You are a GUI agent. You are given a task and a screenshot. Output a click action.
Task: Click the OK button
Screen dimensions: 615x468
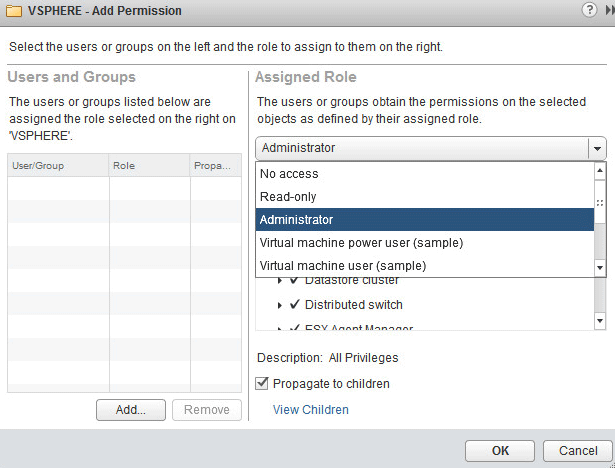click(500, 451)
